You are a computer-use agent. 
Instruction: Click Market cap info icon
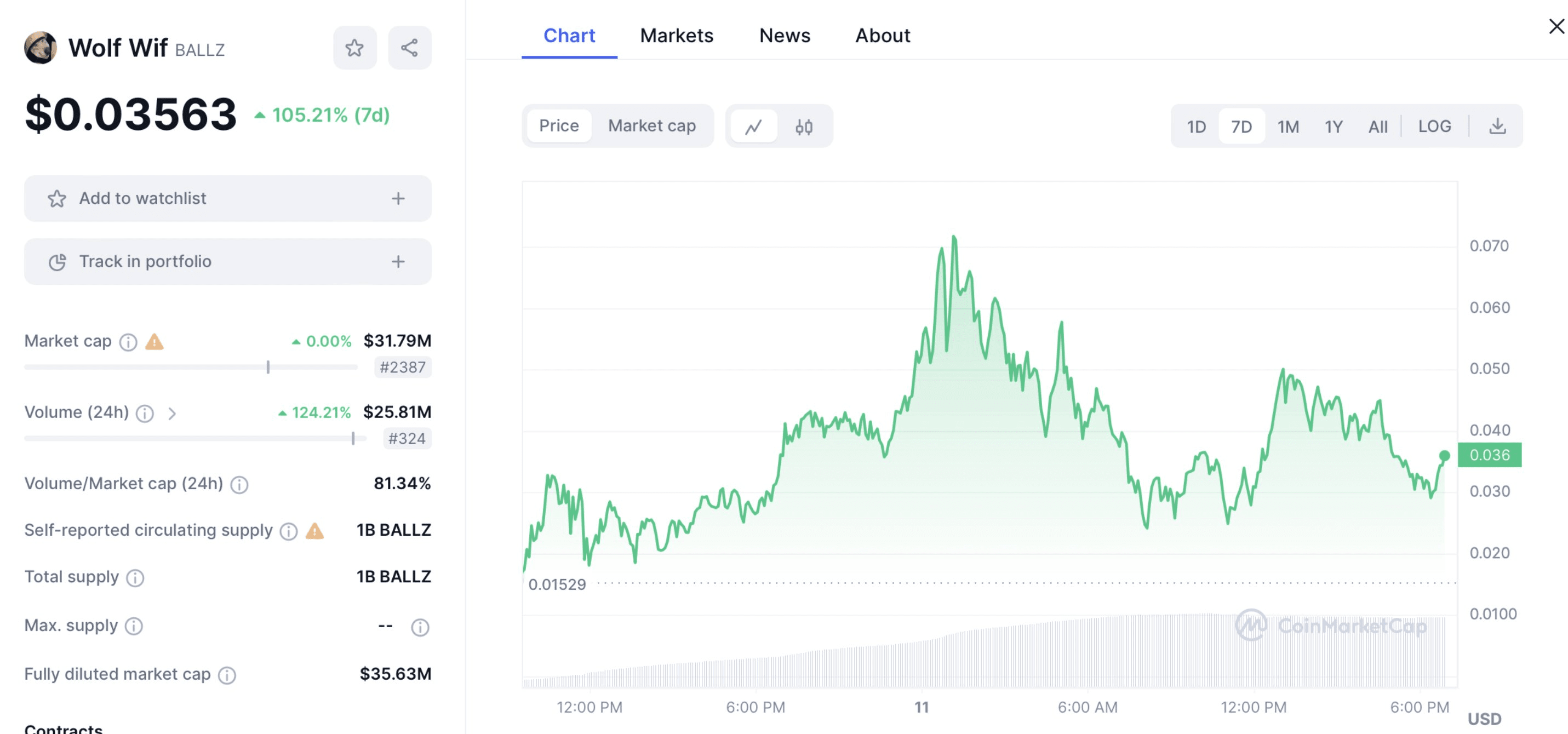pyautogui.click(x=128, y=342)
